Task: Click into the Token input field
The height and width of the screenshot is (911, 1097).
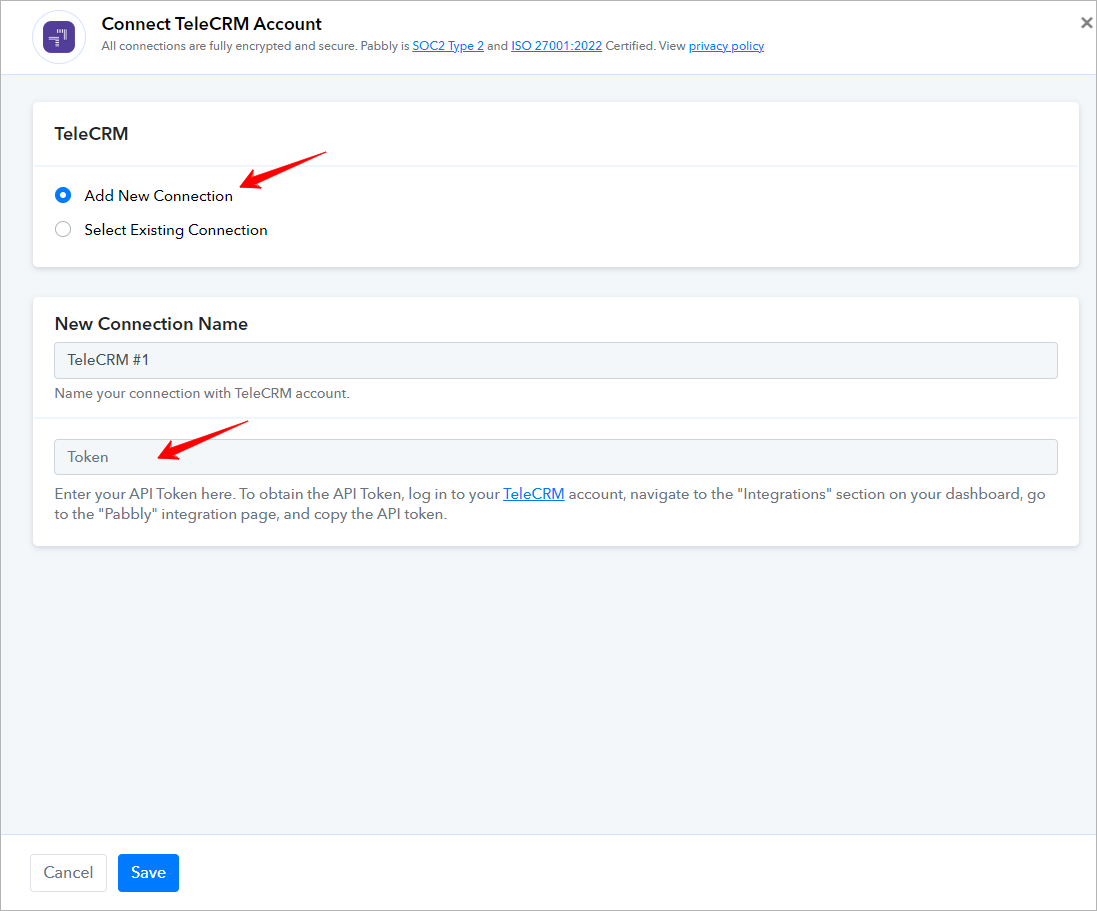Action: (555, 457)
